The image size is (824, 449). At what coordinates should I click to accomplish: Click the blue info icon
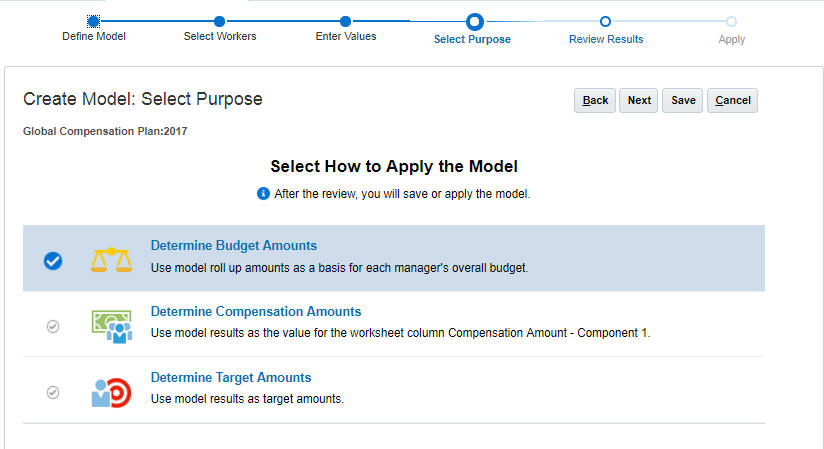point(263,193)
